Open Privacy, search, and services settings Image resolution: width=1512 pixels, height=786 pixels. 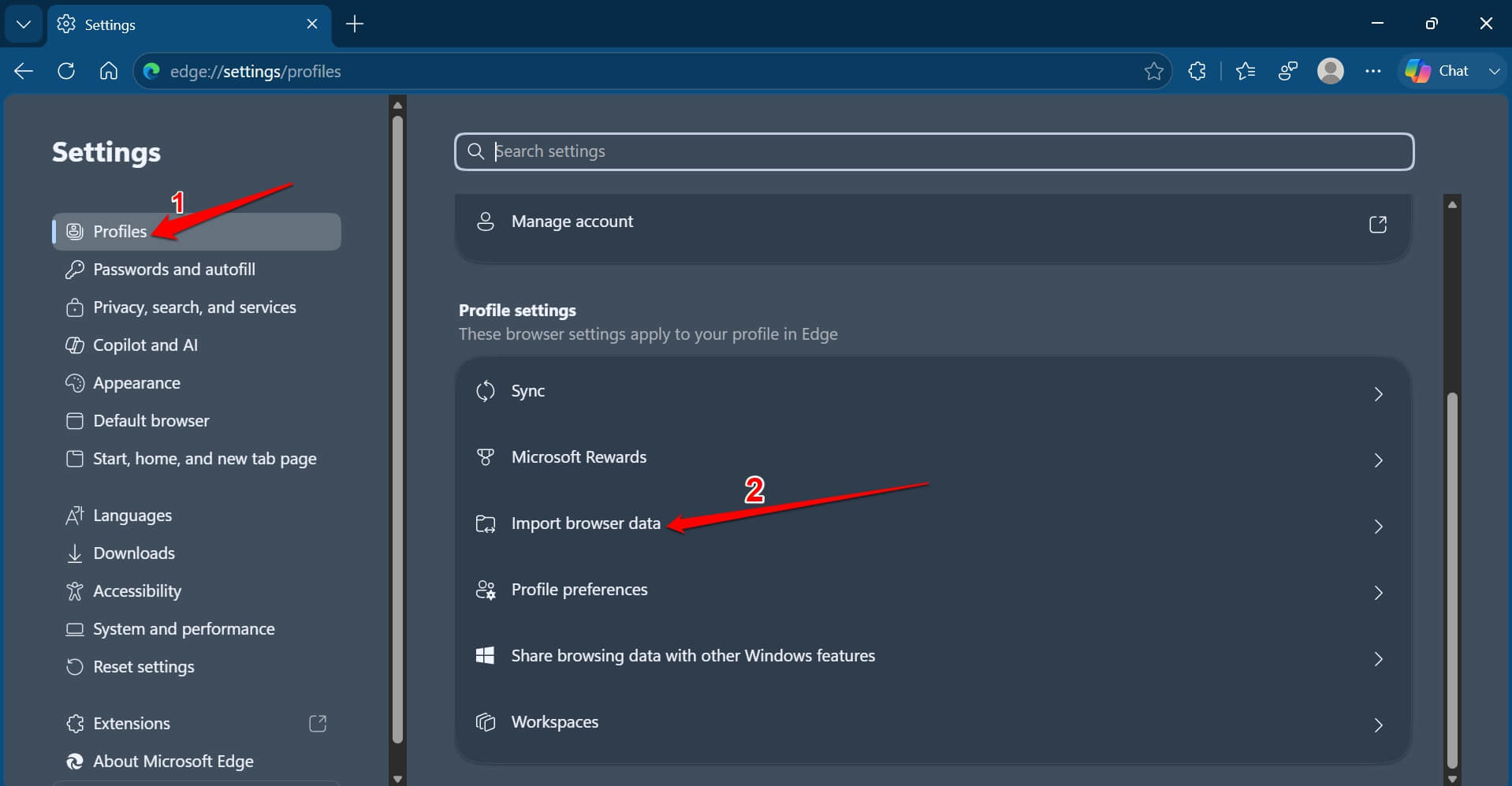tap(196, 307)
